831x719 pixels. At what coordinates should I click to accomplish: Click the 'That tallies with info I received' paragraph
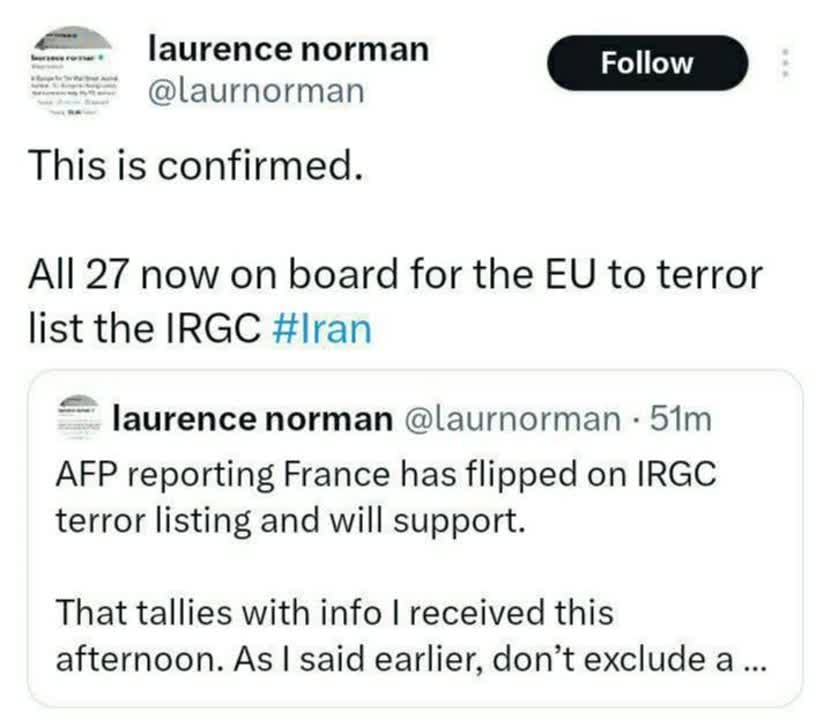334,610
